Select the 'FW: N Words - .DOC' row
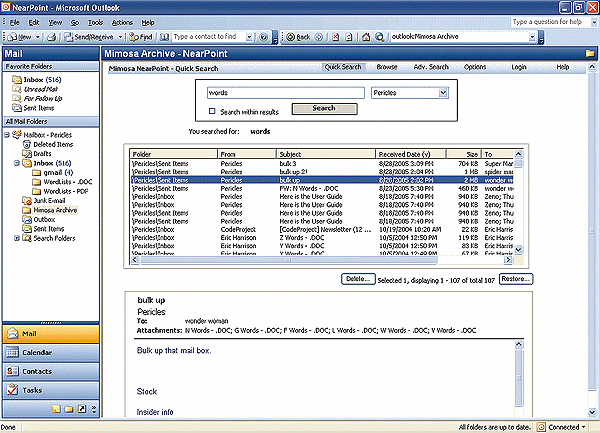The height and width of the screenshot is (433, 600). (322, 188)
